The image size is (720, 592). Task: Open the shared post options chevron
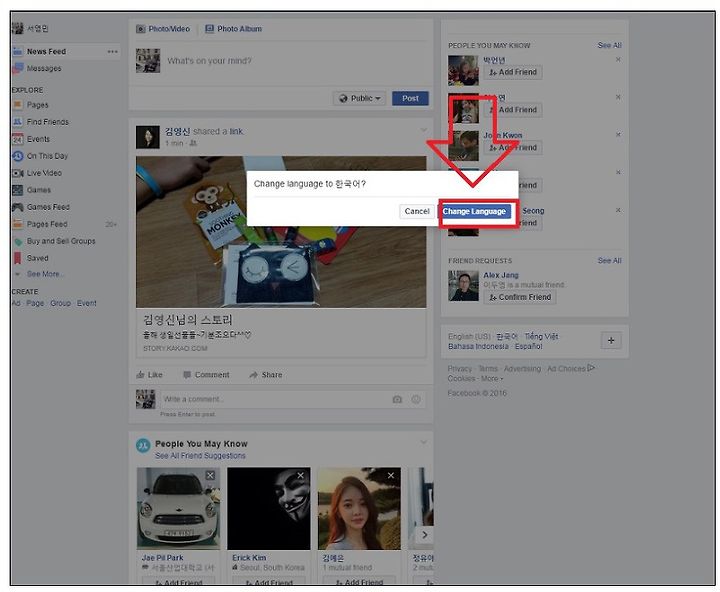click(423, 130)
